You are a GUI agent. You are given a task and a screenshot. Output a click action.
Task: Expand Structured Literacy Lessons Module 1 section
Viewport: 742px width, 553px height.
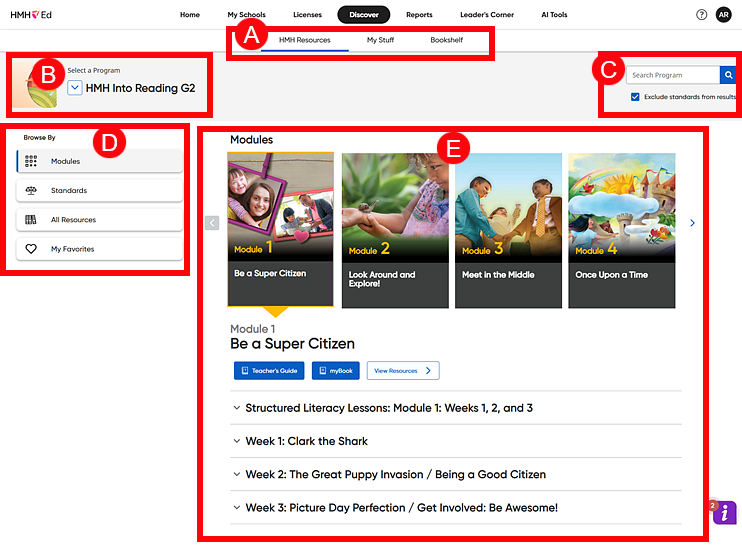456,408
